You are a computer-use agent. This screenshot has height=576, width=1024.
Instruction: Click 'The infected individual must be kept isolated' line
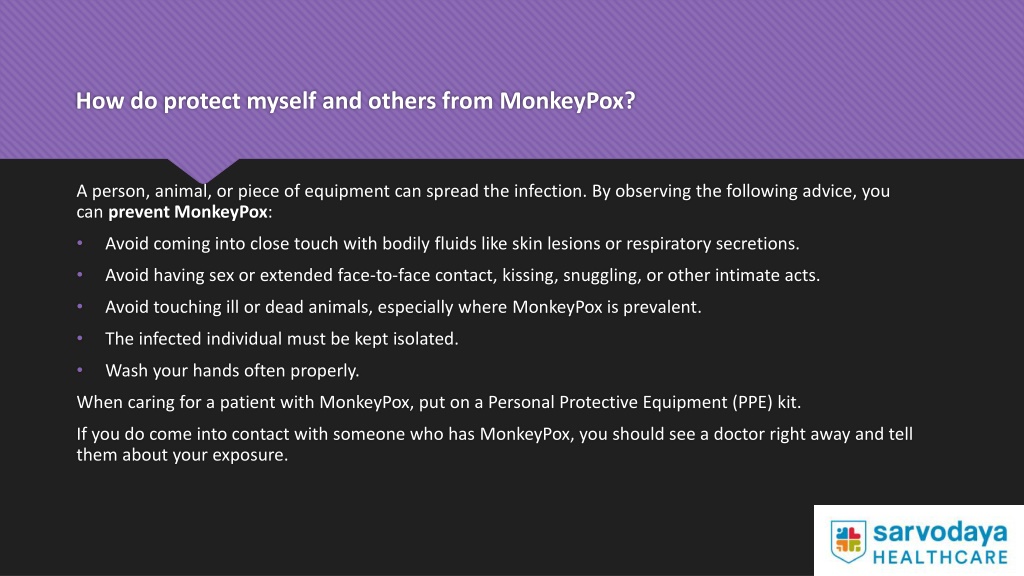281,339
